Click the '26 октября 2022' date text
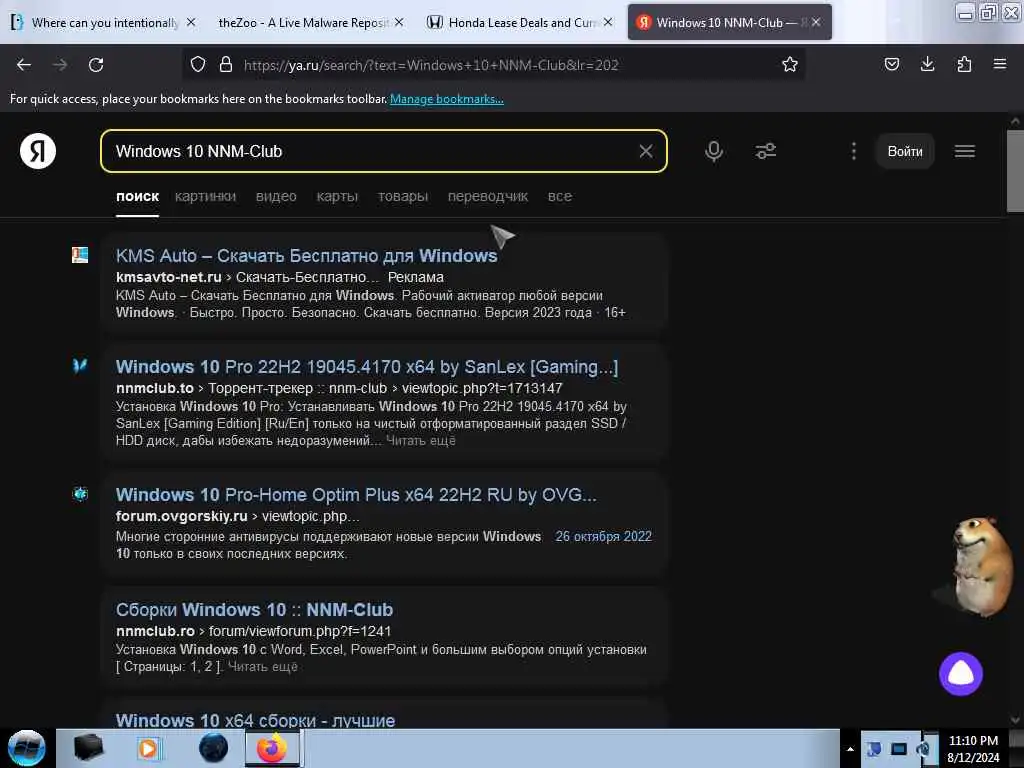1024x768 pixels. coord(603,536)
